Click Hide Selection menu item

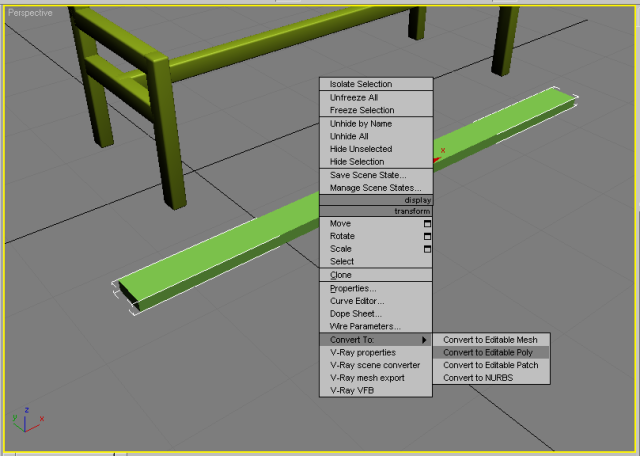coord(376,162)
